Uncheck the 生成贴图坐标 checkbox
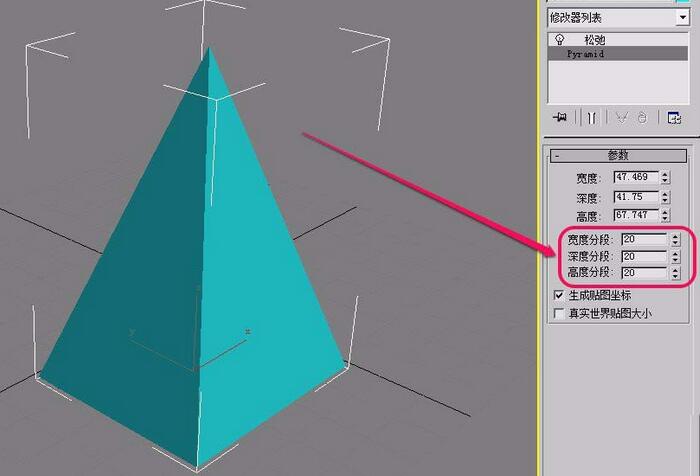 [x=558, y=295]
